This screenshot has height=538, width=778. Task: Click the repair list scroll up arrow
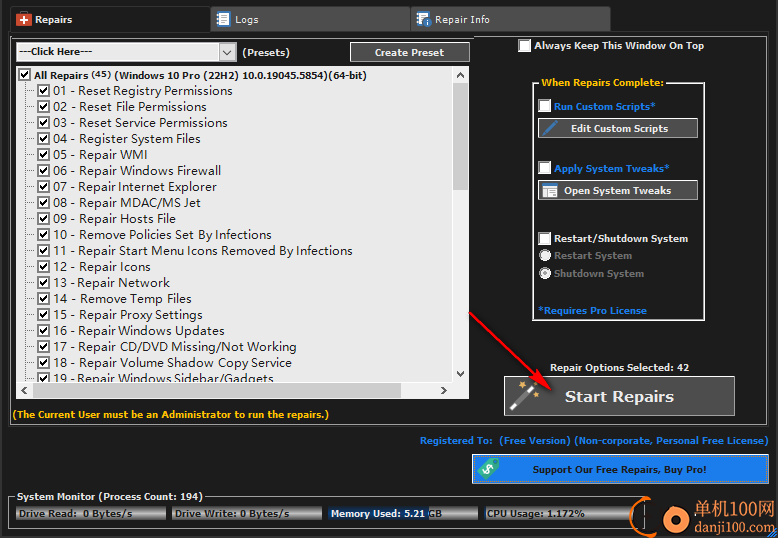pyautogui.click(x=460, y=75)
